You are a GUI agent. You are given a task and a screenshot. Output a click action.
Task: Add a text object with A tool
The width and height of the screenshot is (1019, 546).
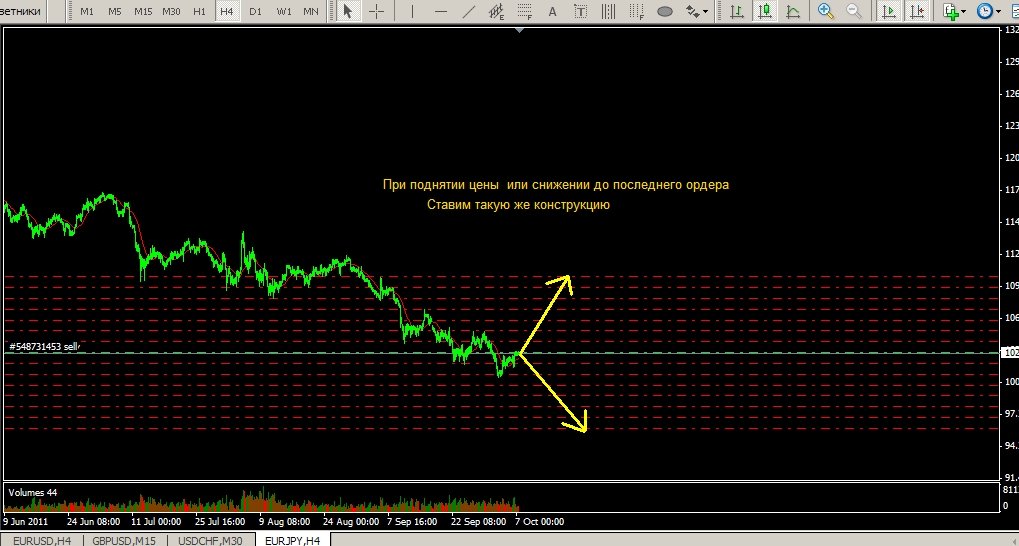pyautogui.click(x=552, y=11)
